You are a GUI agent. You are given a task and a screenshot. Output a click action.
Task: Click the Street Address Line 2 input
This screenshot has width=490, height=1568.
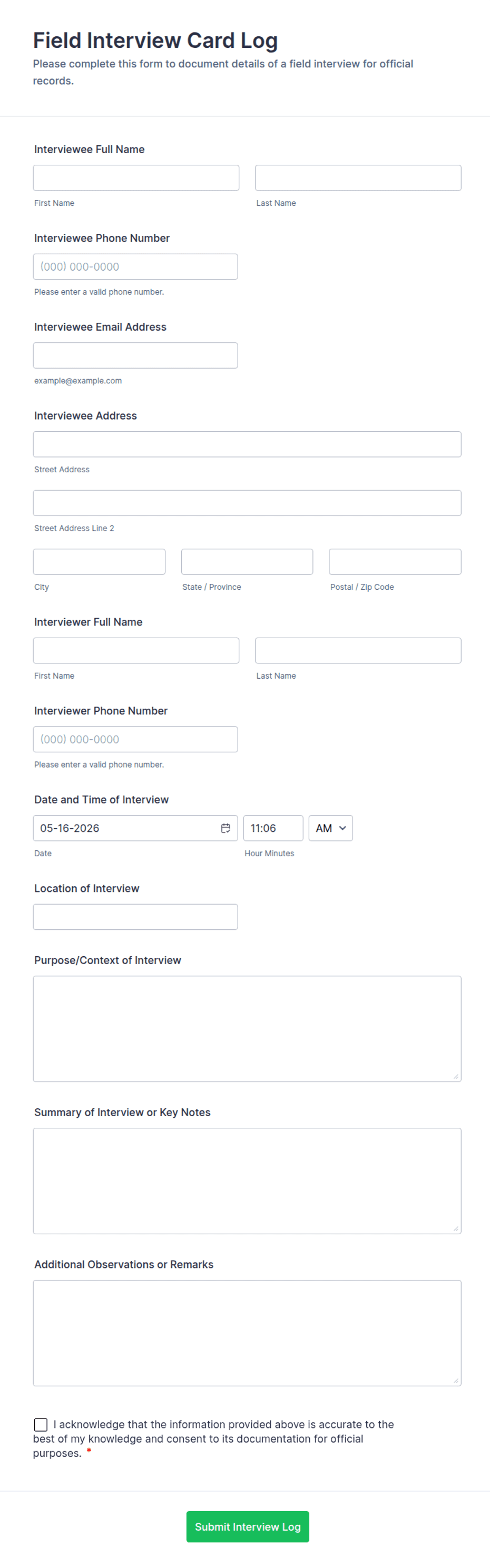click(247, 503)
